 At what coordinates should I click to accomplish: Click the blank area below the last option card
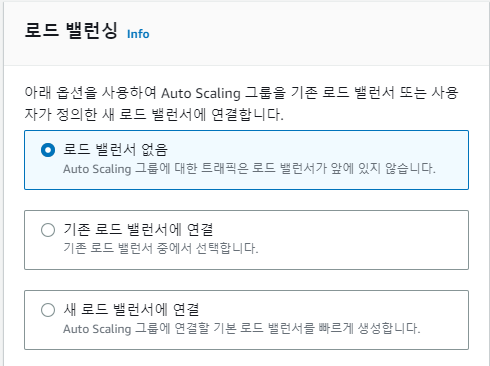point(247,358)
